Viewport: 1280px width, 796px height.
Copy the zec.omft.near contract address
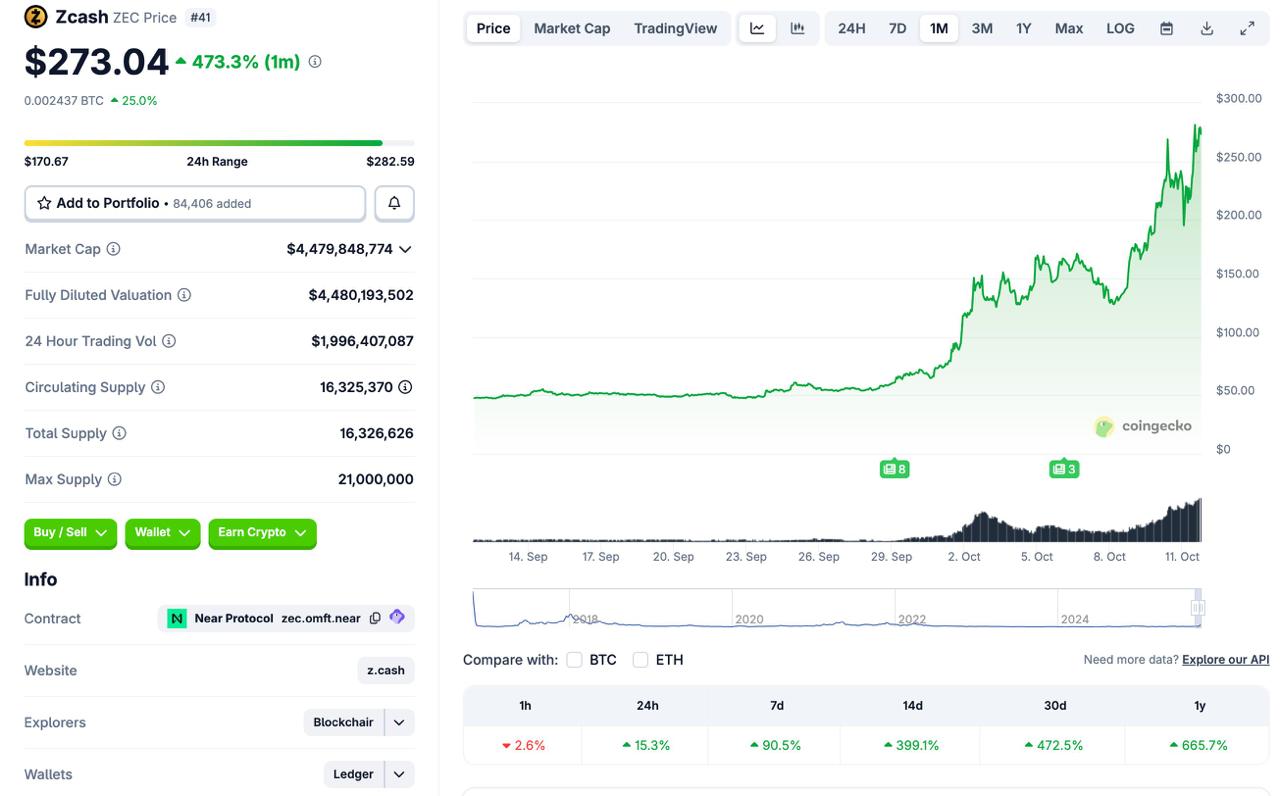tap(375, 618)
